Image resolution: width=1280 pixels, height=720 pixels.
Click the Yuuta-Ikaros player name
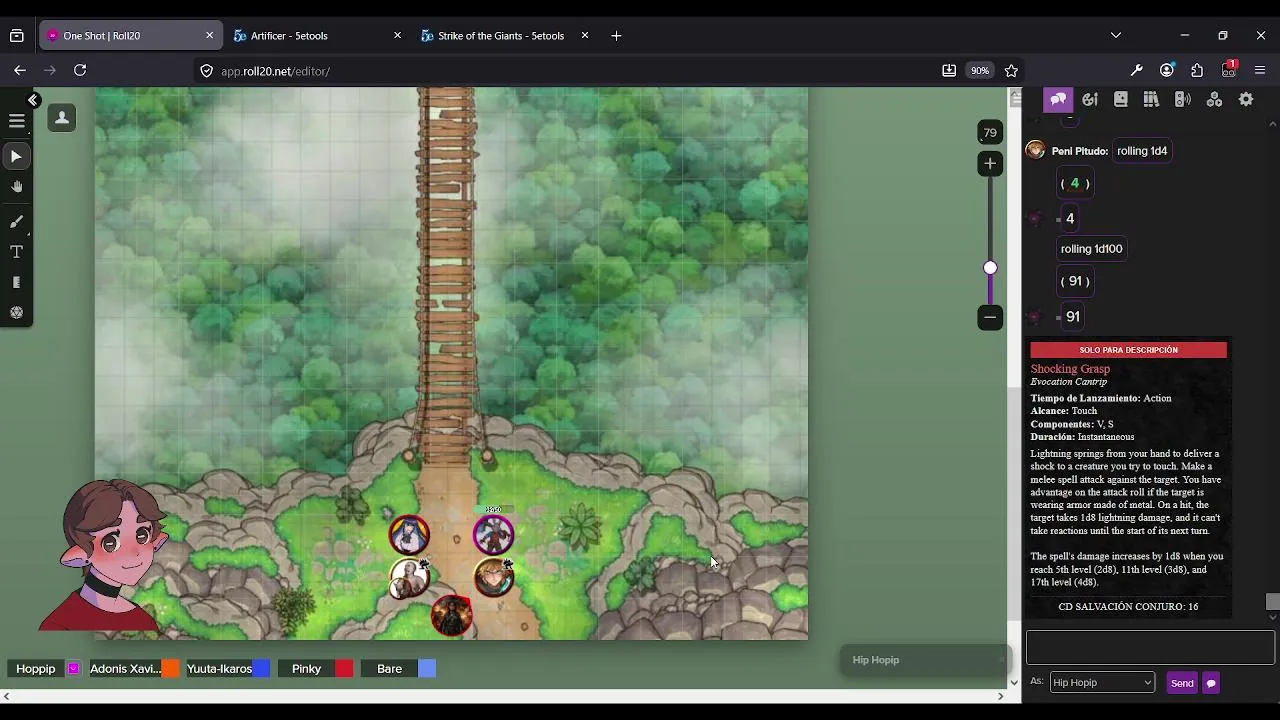(219, 669)
